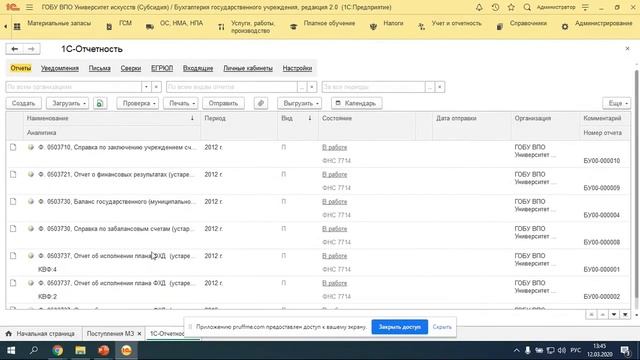Click Закрыть доступ button
This screenshot has width=640, height=360.
click(400, 327)
